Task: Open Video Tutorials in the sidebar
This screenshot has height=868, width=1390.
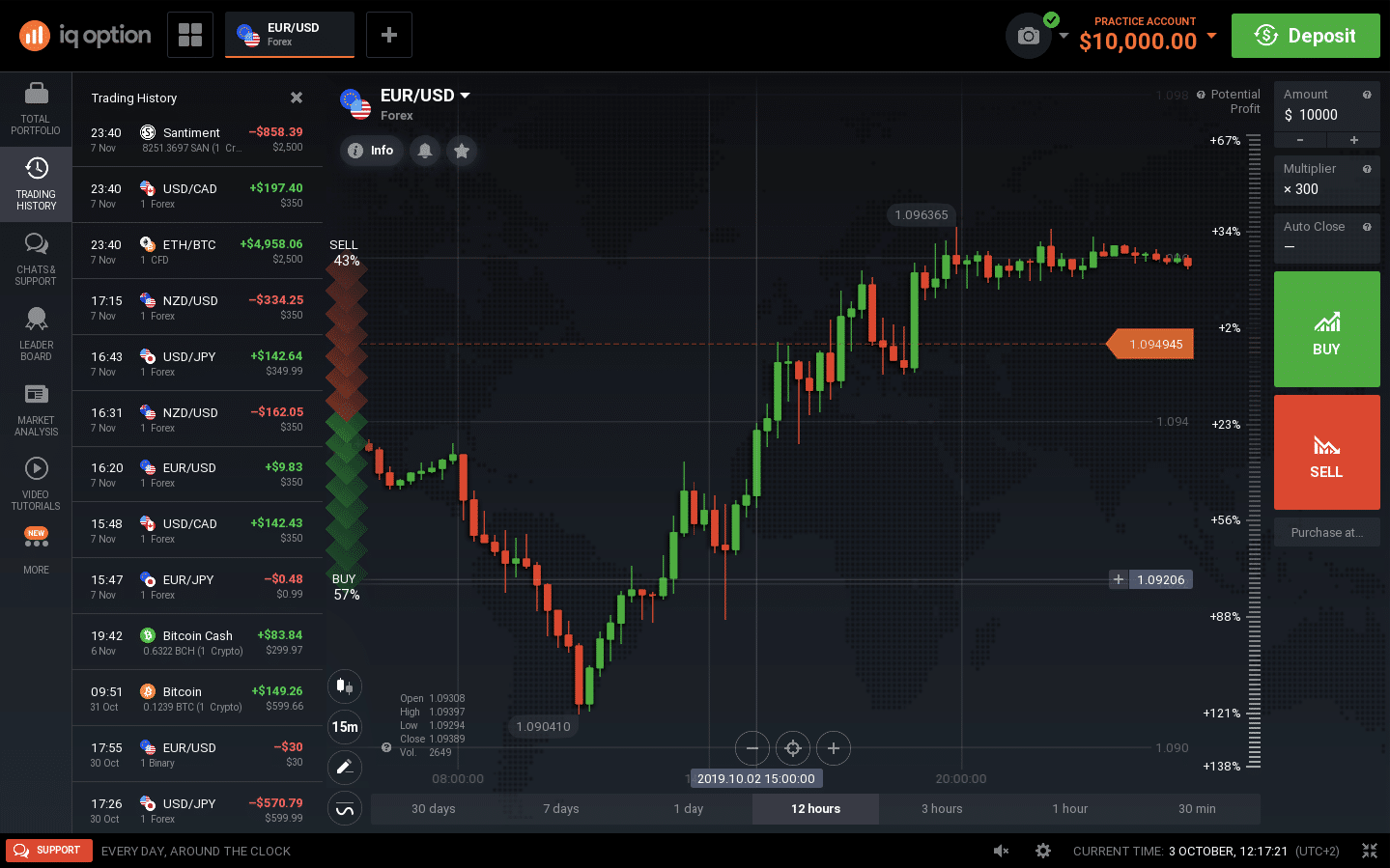Action: [36, 485]
